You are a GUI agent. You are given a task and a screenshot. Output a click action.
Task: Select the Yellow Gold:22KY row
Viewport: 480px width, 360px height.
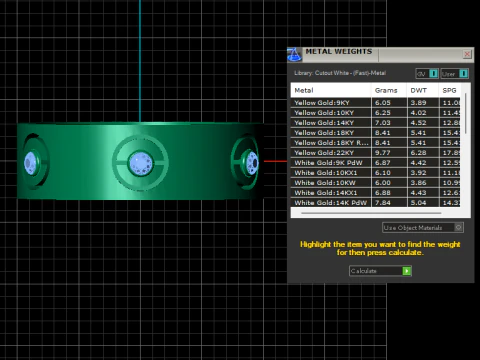[x=376, y=153]
